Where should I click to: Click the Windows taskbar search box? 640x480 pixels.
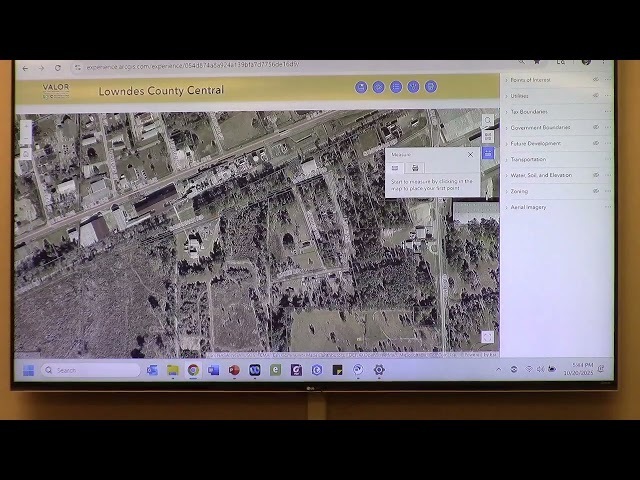[x=90, y=370]
